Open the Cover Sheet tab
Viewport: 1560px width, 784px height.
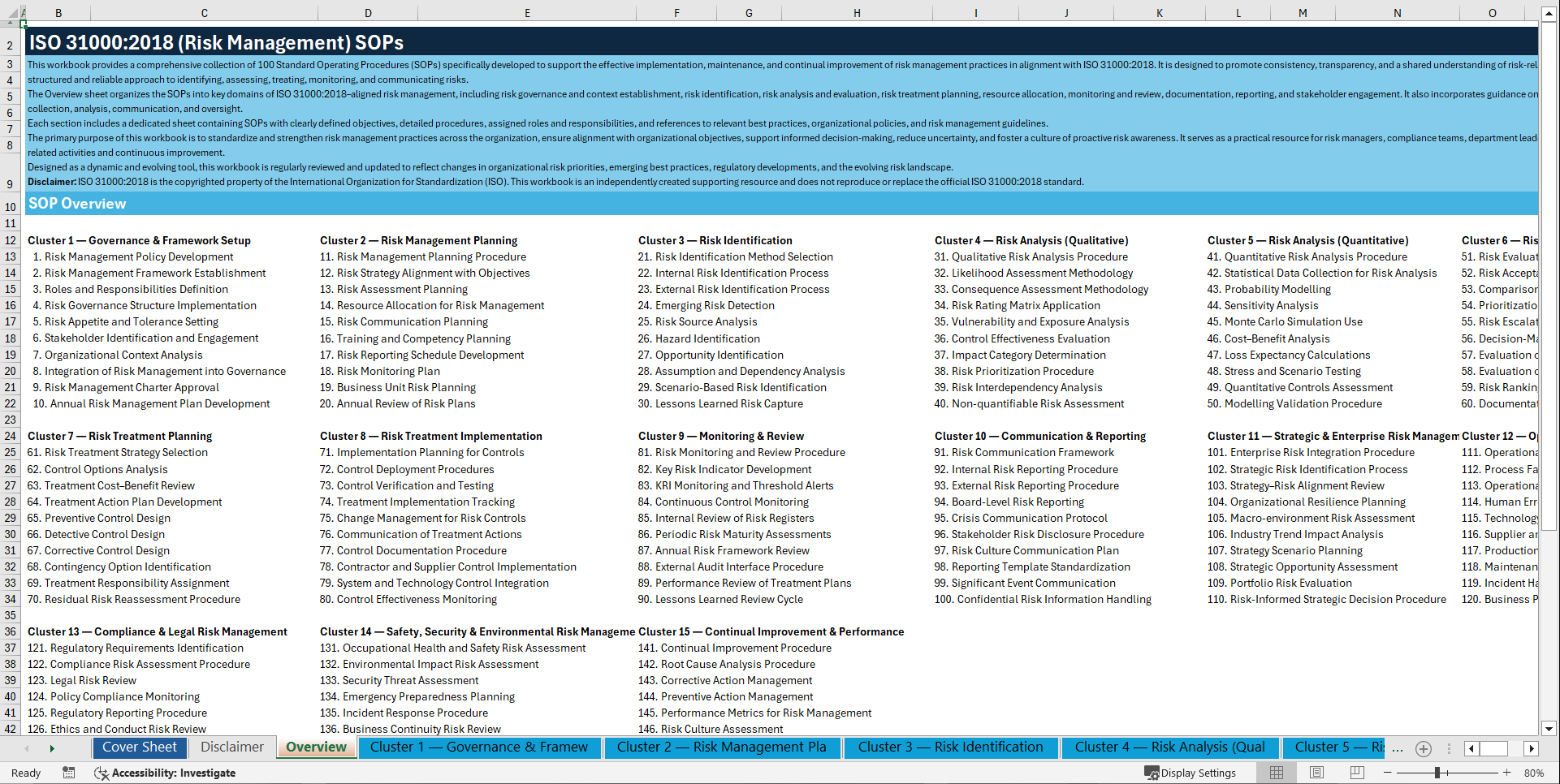[140, 747]
